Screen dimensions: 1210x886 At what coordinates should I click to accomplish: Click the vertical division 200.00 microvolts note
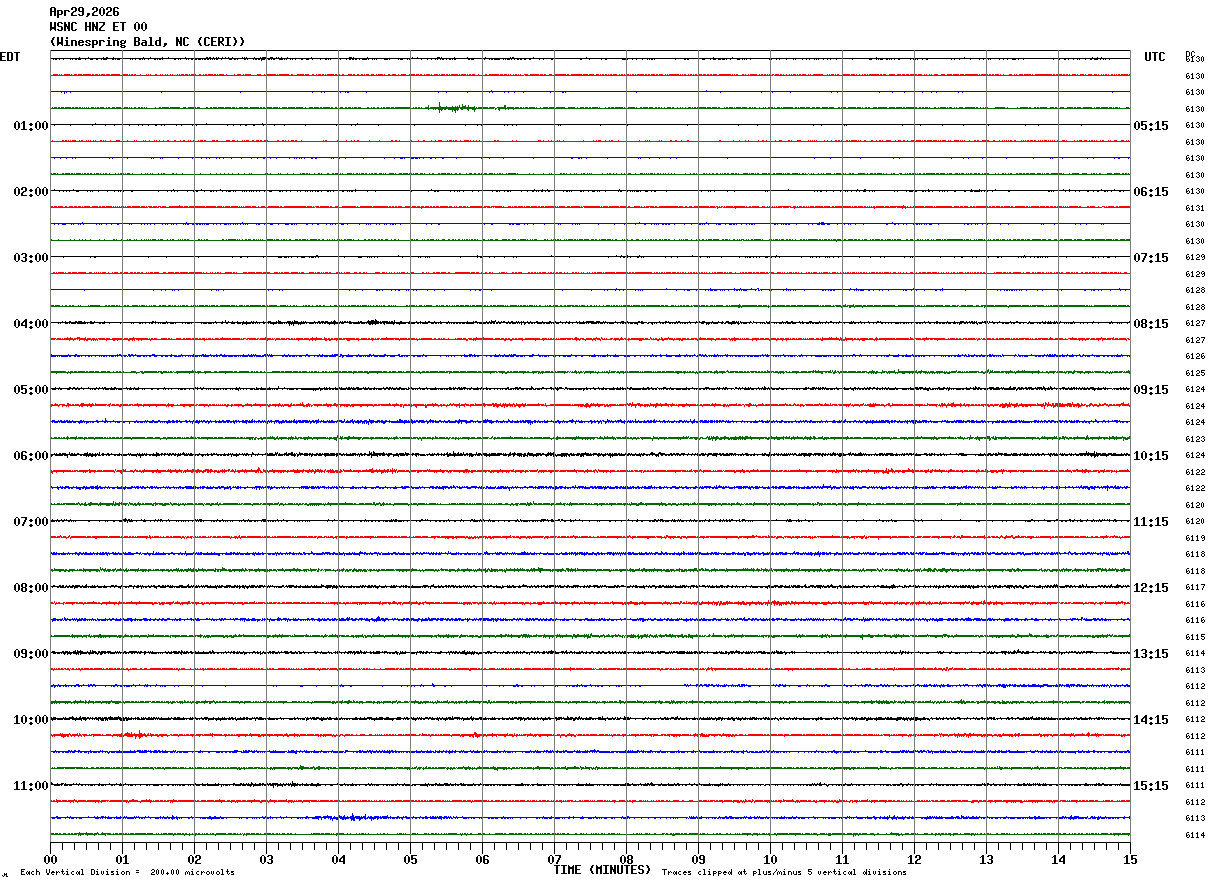click(127, 873)
